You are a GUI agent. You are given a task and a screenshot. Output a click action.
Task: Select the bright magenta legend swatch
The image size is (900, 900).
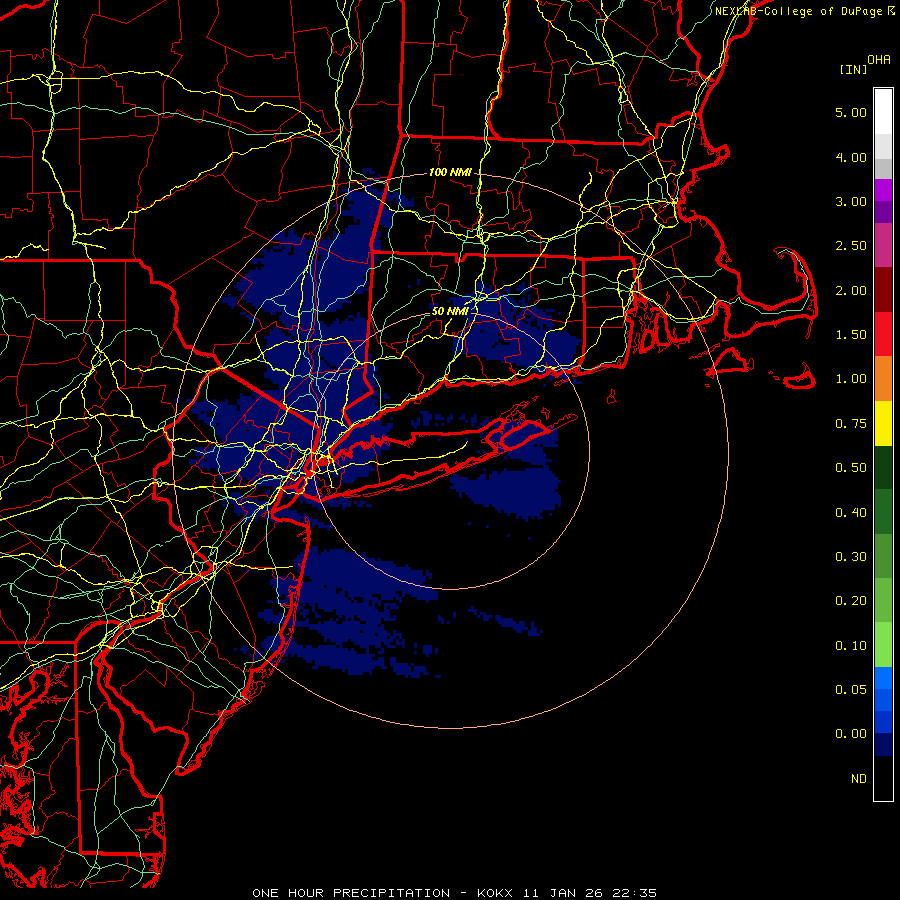883,190
